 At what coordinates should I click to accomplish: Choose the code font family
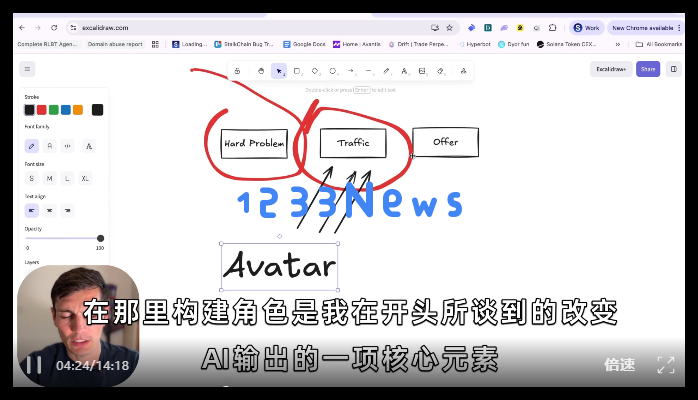(x=67, y=146)
